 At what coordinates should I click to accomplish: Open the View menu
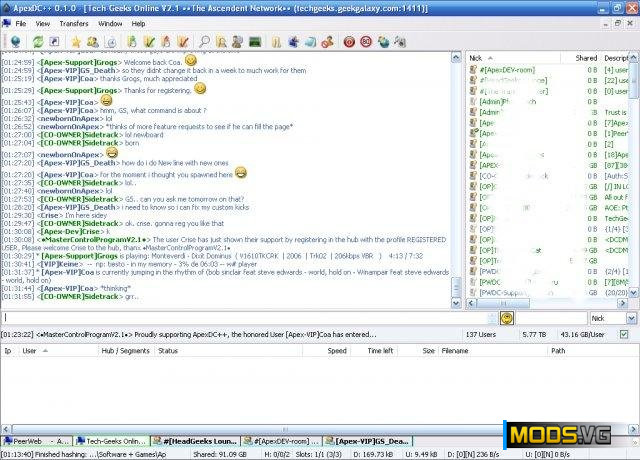(42, 22)
